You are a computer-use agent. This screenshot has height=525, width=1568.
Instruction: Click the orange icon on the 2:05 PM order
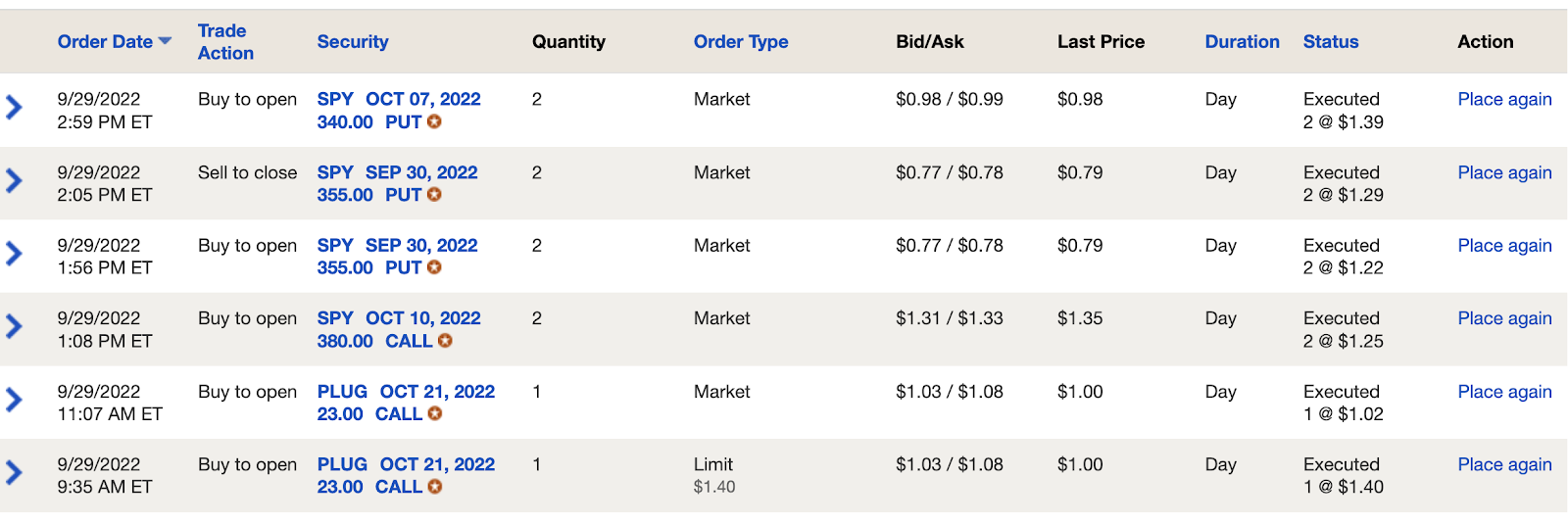[434, 195]
